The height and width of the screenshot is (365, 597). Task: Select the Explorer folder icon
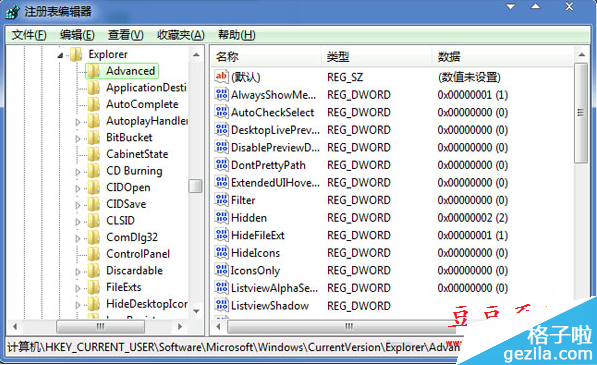76,54
